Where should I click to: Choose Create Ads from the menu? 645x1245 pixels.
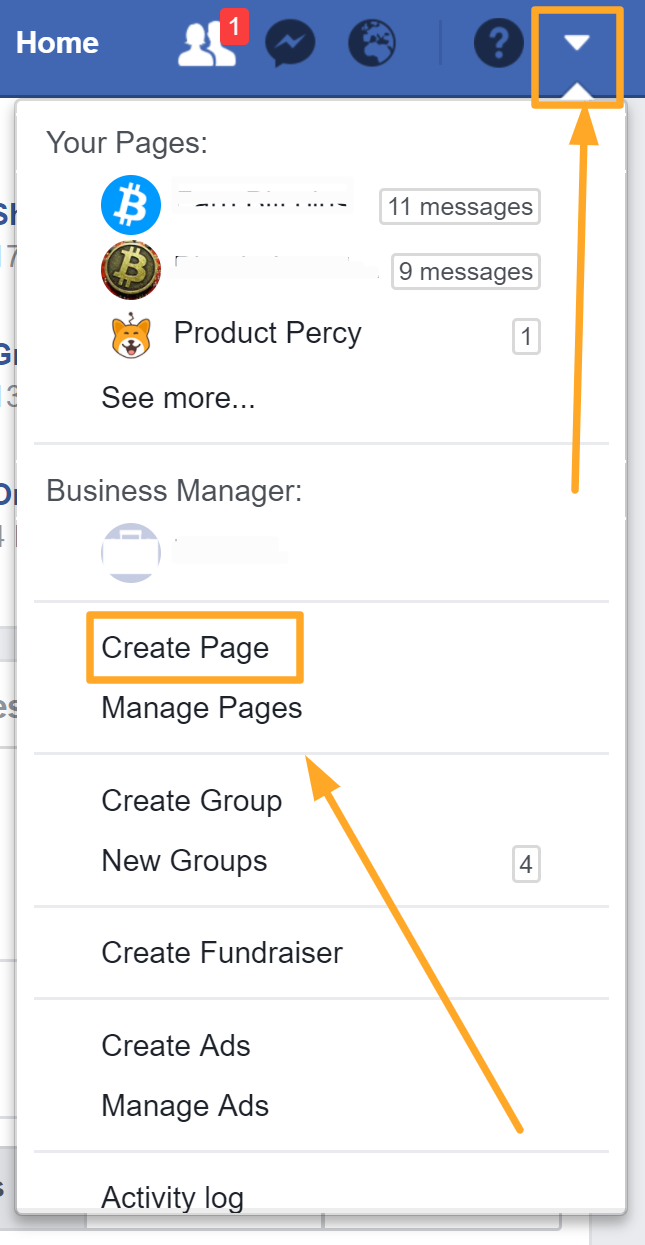tap(176, 1046)
